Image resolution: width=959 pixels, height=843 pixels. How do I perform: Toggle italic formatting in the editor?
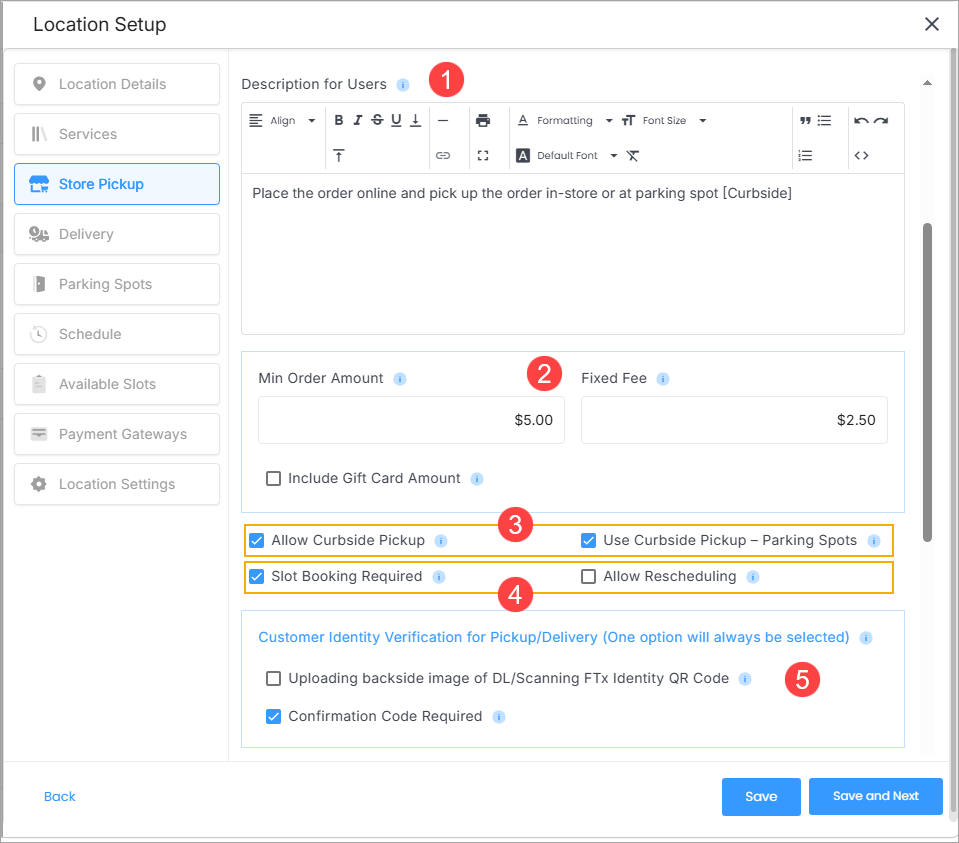(358, 121)
